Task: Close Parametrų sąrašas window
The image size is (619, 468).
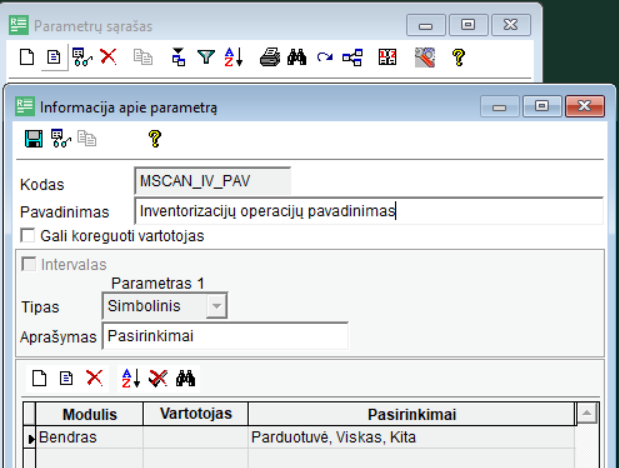Action: tap(510, 25)
